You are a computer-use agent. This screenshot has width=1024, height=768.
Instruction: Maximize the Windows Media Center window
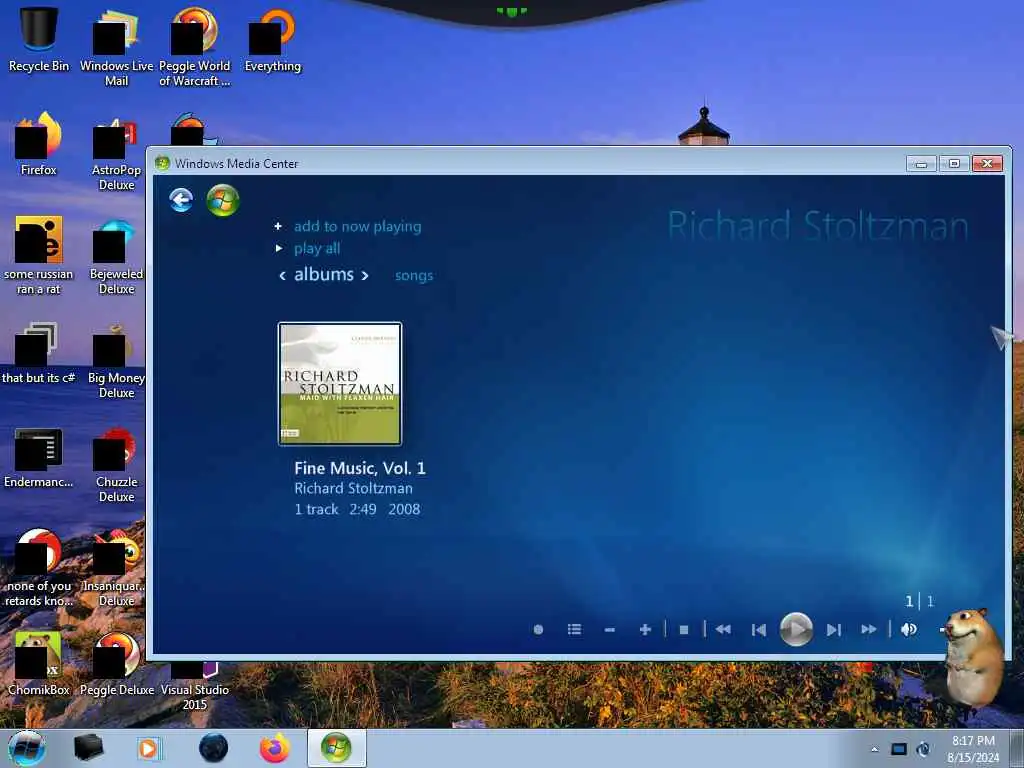954,163
